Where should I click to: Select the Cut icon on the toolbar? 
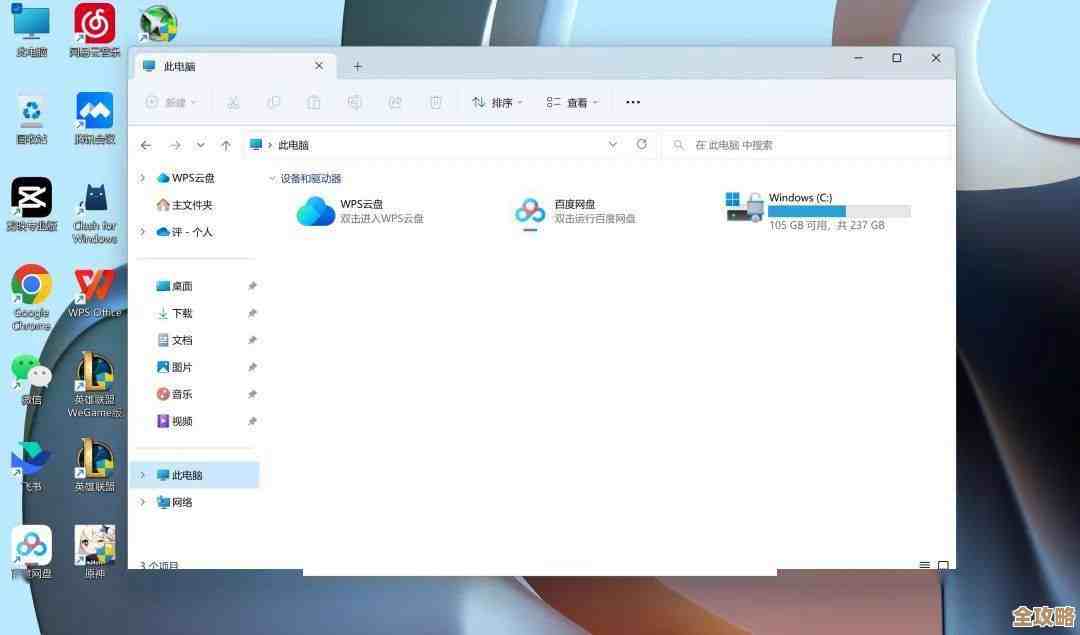(234, 102)
